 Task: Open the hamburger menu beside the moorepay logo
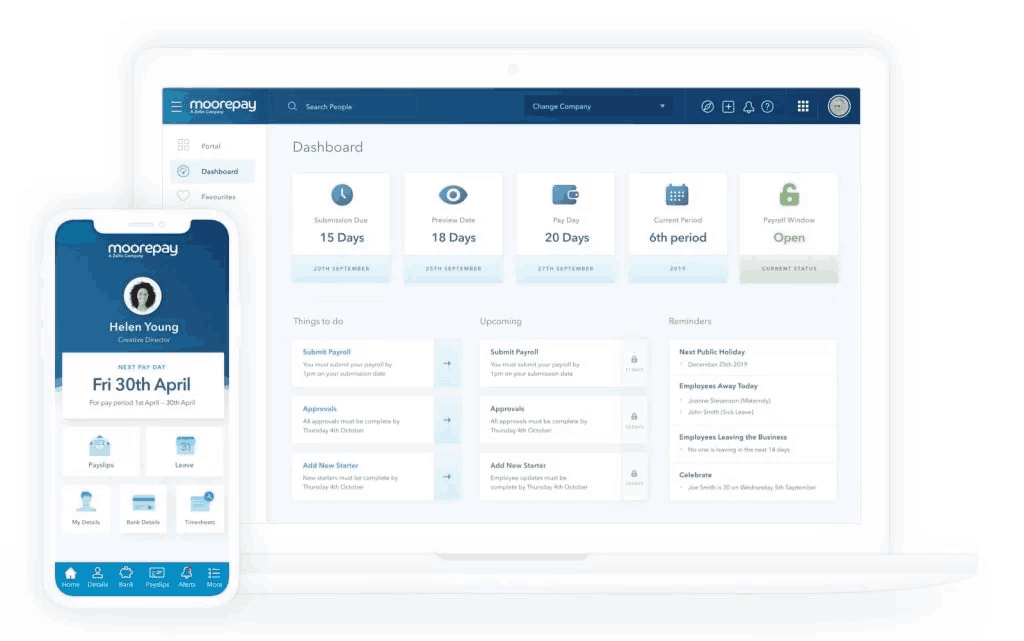(x=176, y=106)
